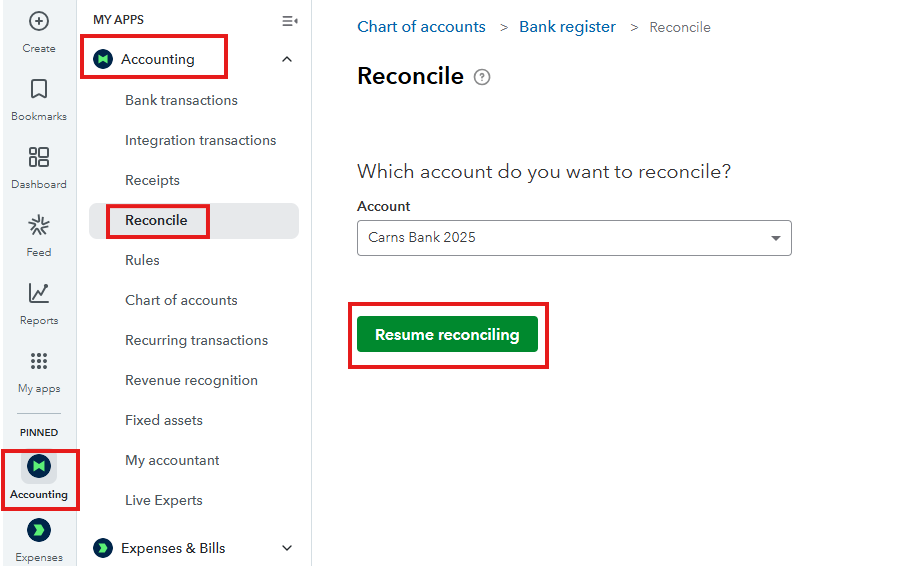Open the Reports chart icon

(x=39, y=294)
